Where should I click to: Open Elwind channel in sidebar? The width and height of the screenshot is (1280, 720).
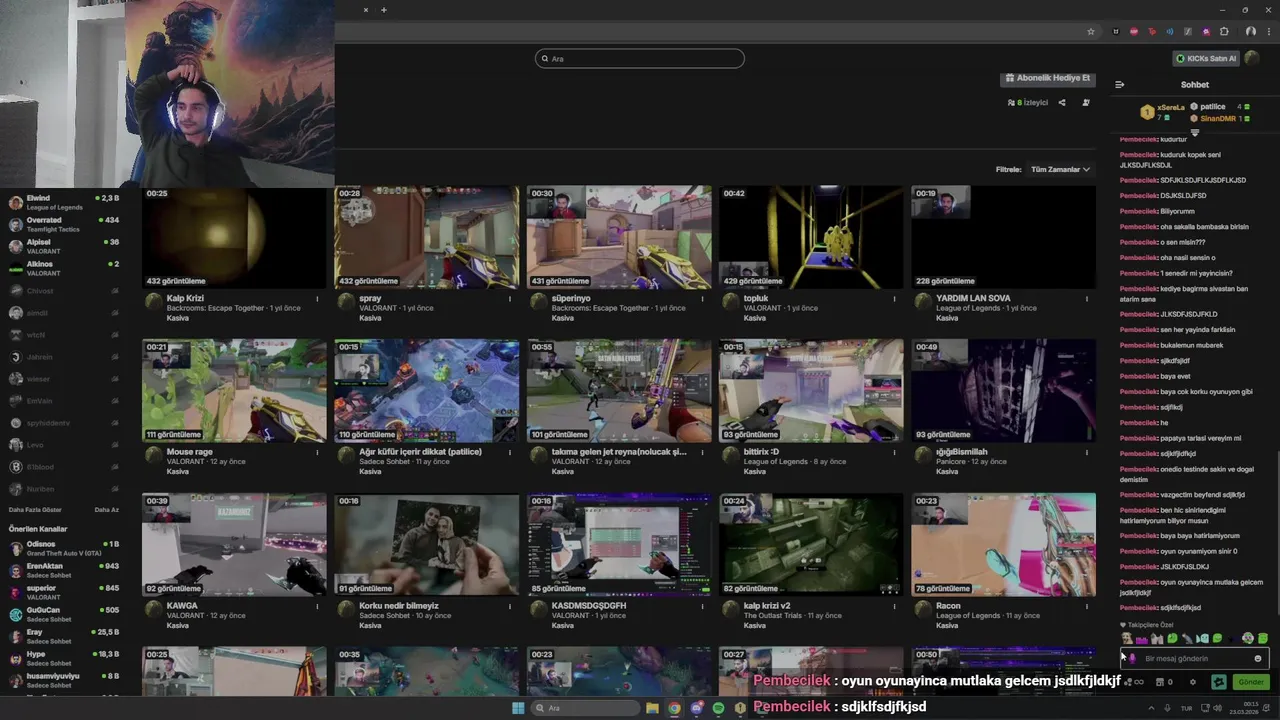click(64, 202)
